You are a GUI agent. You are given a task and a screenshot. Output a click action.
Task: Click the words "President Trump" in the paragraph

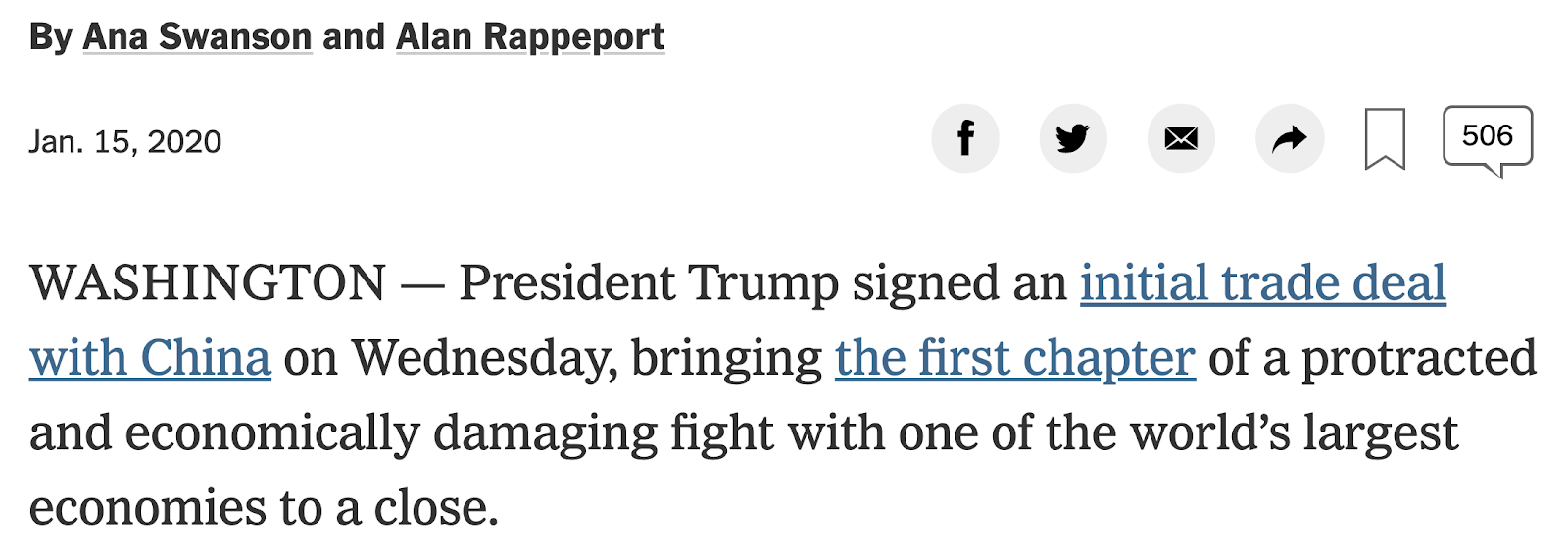[x=649, y=282]
